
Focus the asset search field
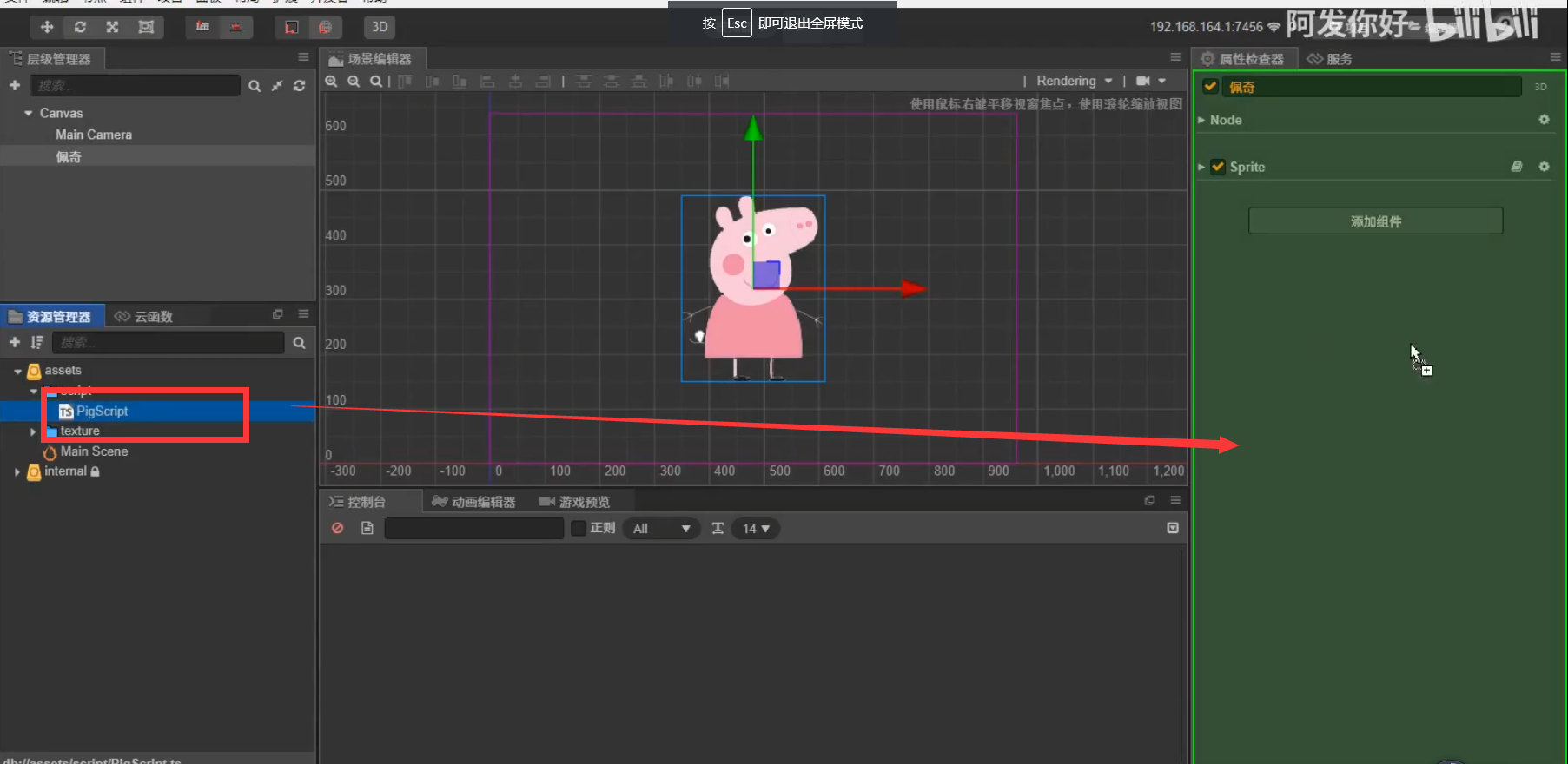pos(169,342)
